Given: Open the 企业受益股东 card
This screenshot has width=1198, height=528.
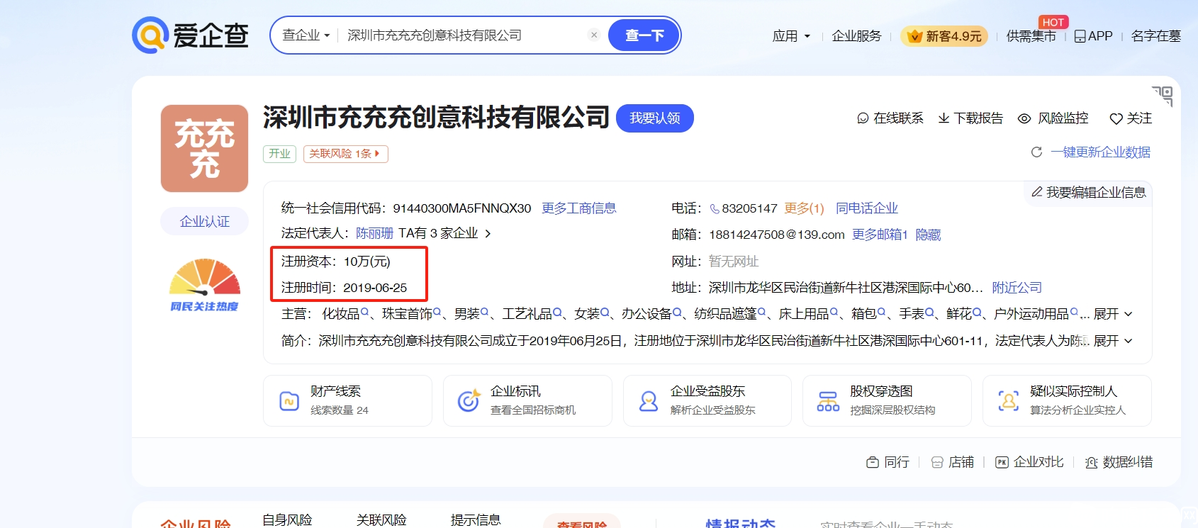Looking at the screenshot, I should pyautogui.click(x=707, y=400).
